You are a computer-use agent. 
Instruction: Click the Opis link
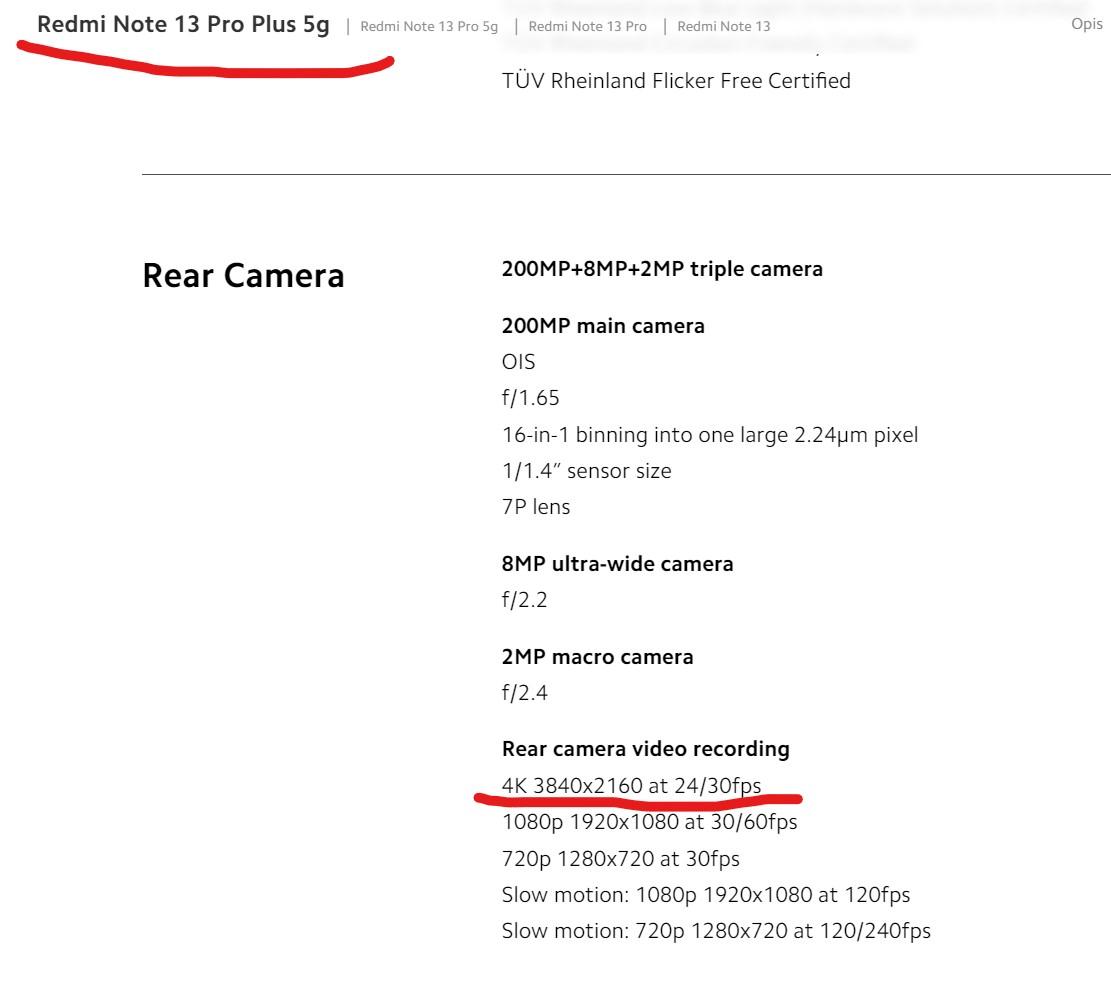point(1086,25)
